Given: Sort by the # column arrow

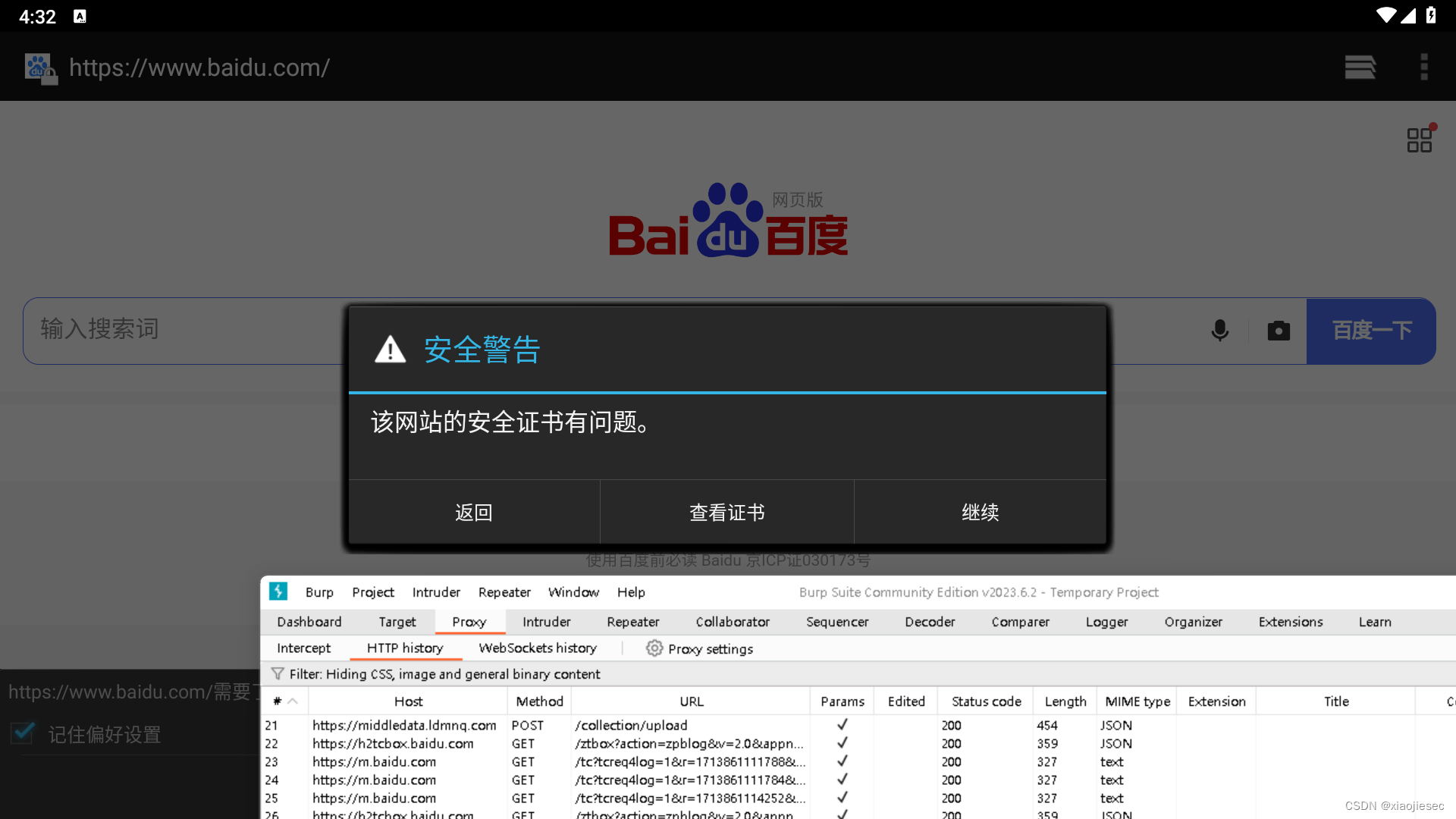Looking at the screenshot, I should (x=292, y=701).
